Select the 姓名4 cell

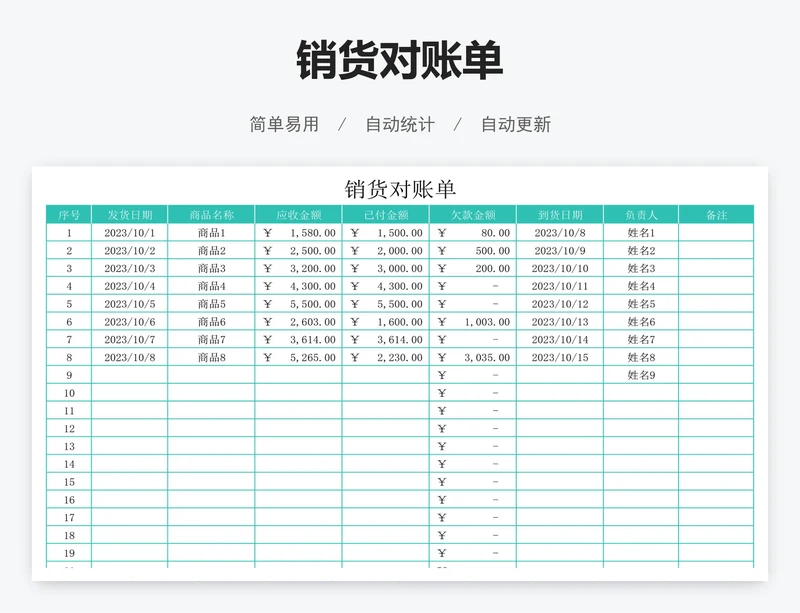tap(641, 286)
